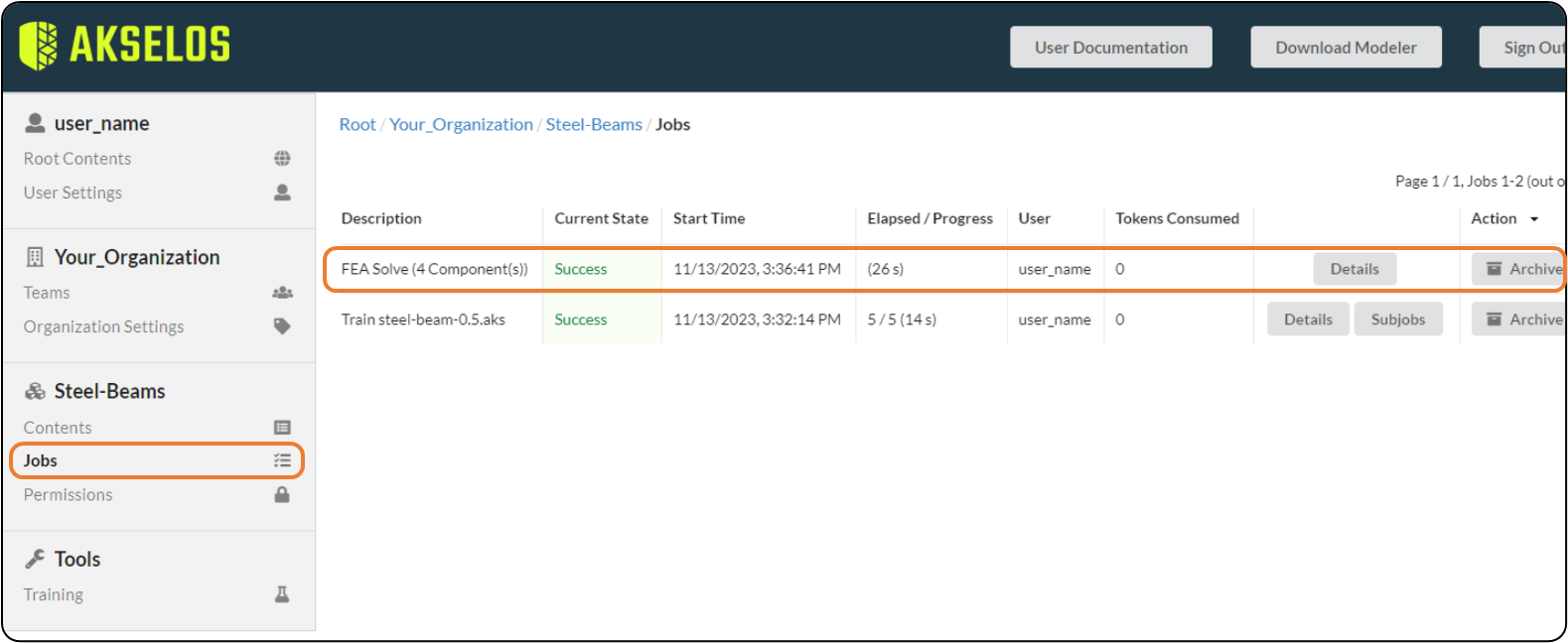This screenshot has width=1568, height=643.
Task: Click the Elapsed / Progress column header
Action: pyautogui.click(x=930, y=218)
